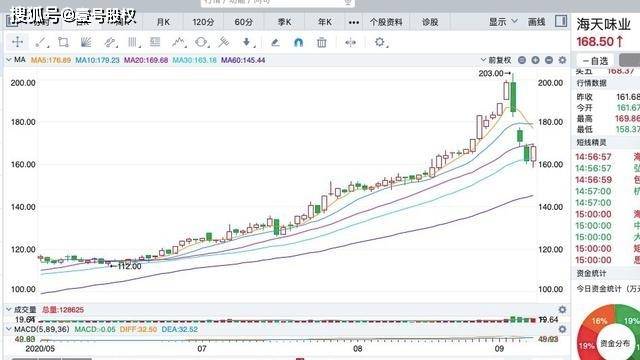Open the drawing tools gear settings

380,42
